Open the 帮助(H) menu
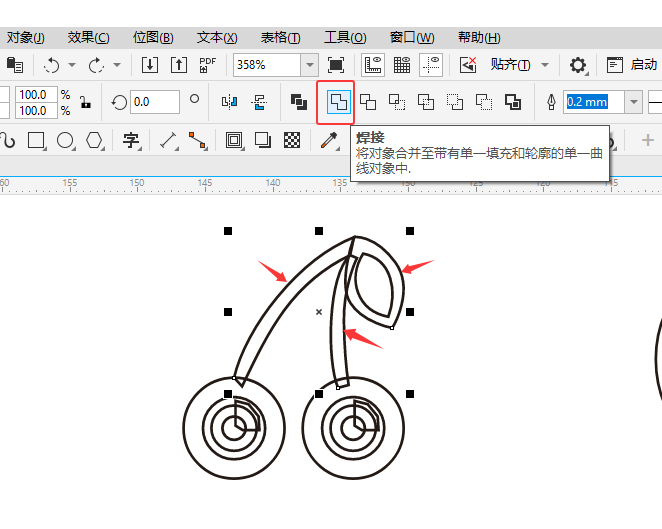This screenshot has width=662, height=529. (x=479, y=38)
